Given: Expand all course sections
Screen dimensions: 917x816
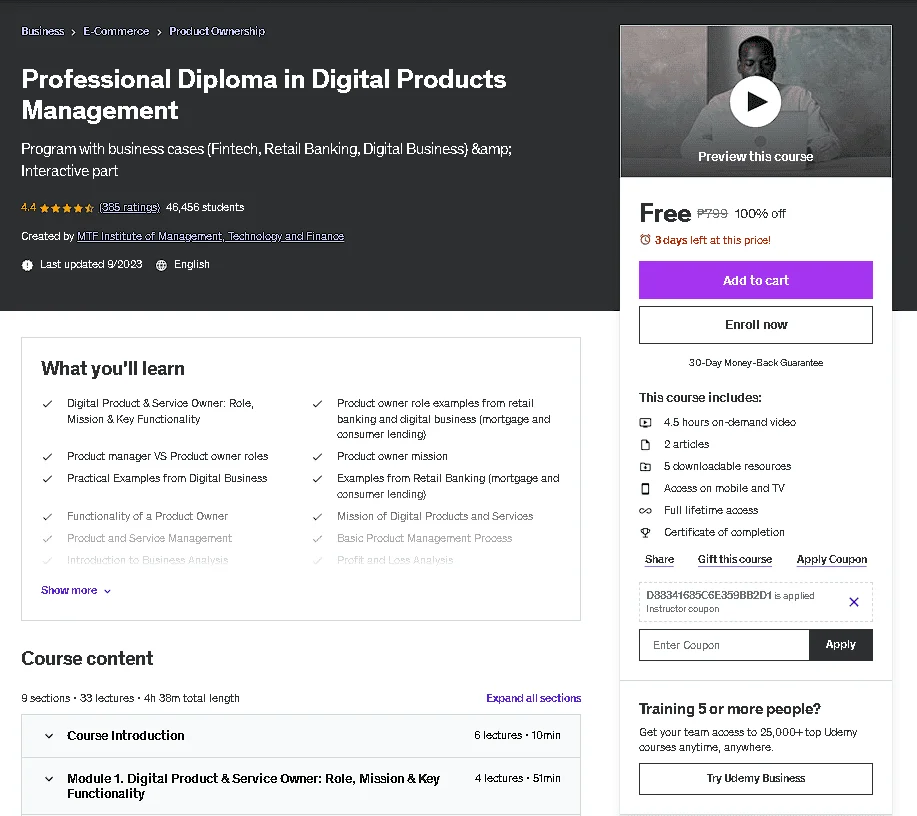Looking at the screenshot, I should pos(533,698).
